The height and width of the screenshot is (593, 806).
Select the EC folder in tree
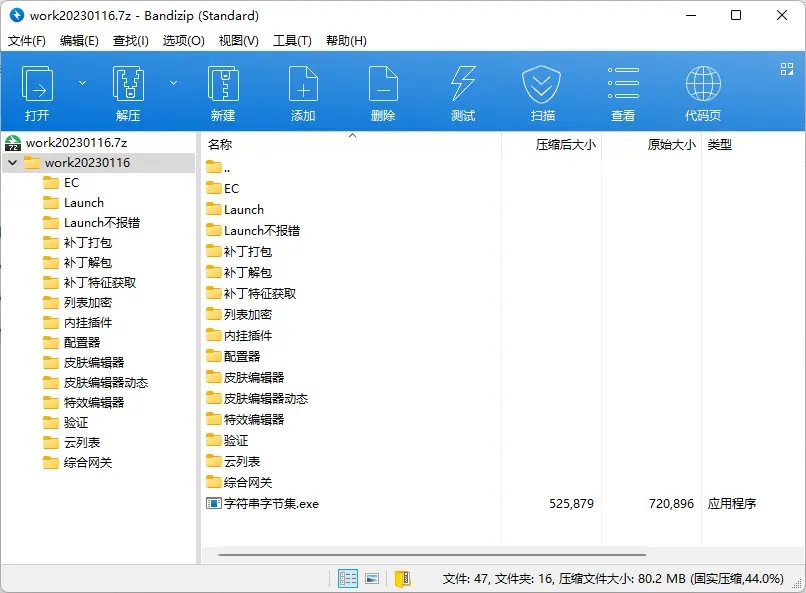click(x=61, y=183)
